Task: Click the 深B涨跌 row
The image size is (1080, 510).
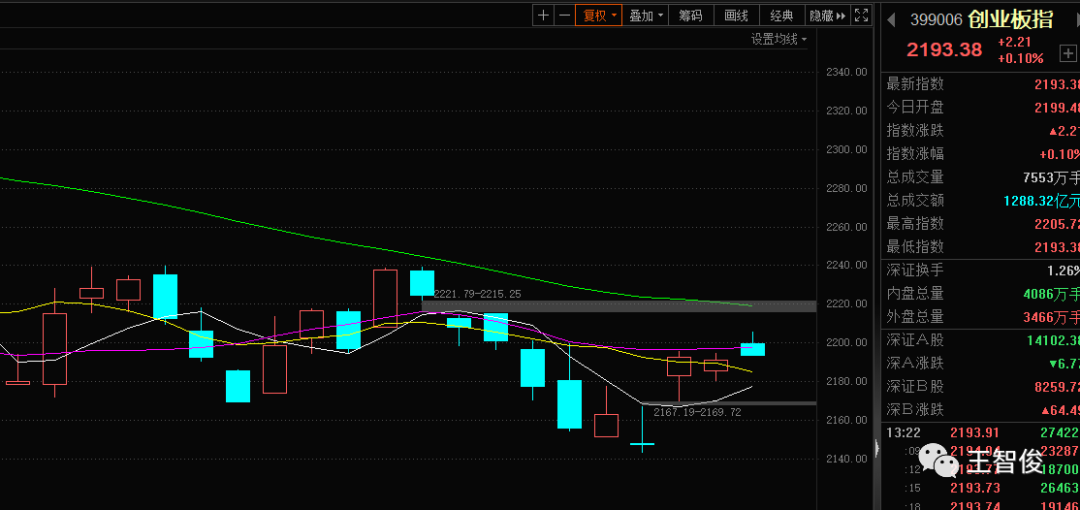Action: [983, 409]
